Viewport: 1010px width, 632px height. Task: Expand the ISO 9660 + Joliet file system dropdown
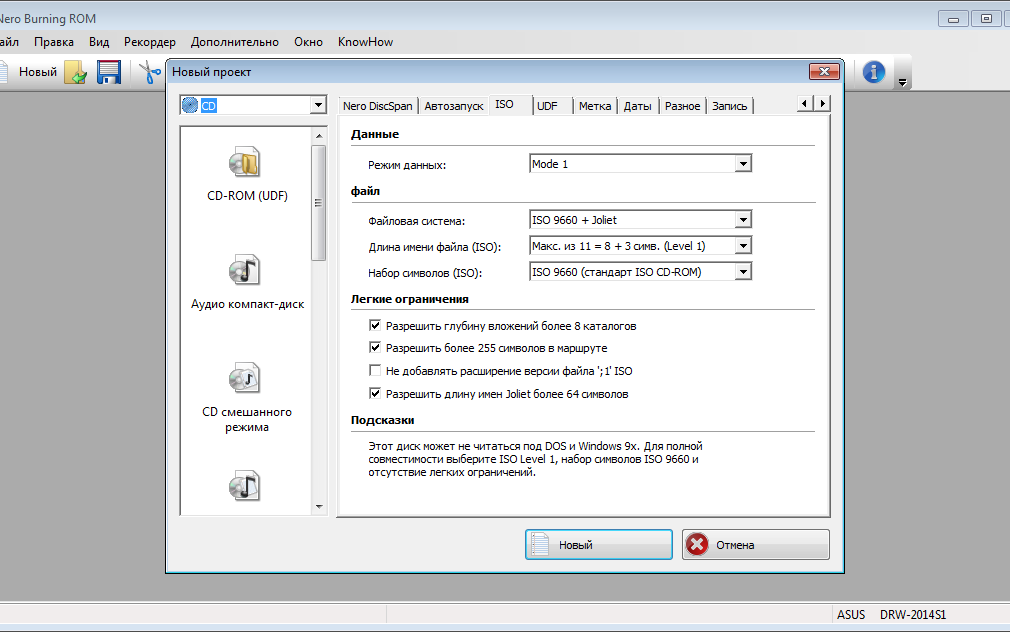click(743, 220)
